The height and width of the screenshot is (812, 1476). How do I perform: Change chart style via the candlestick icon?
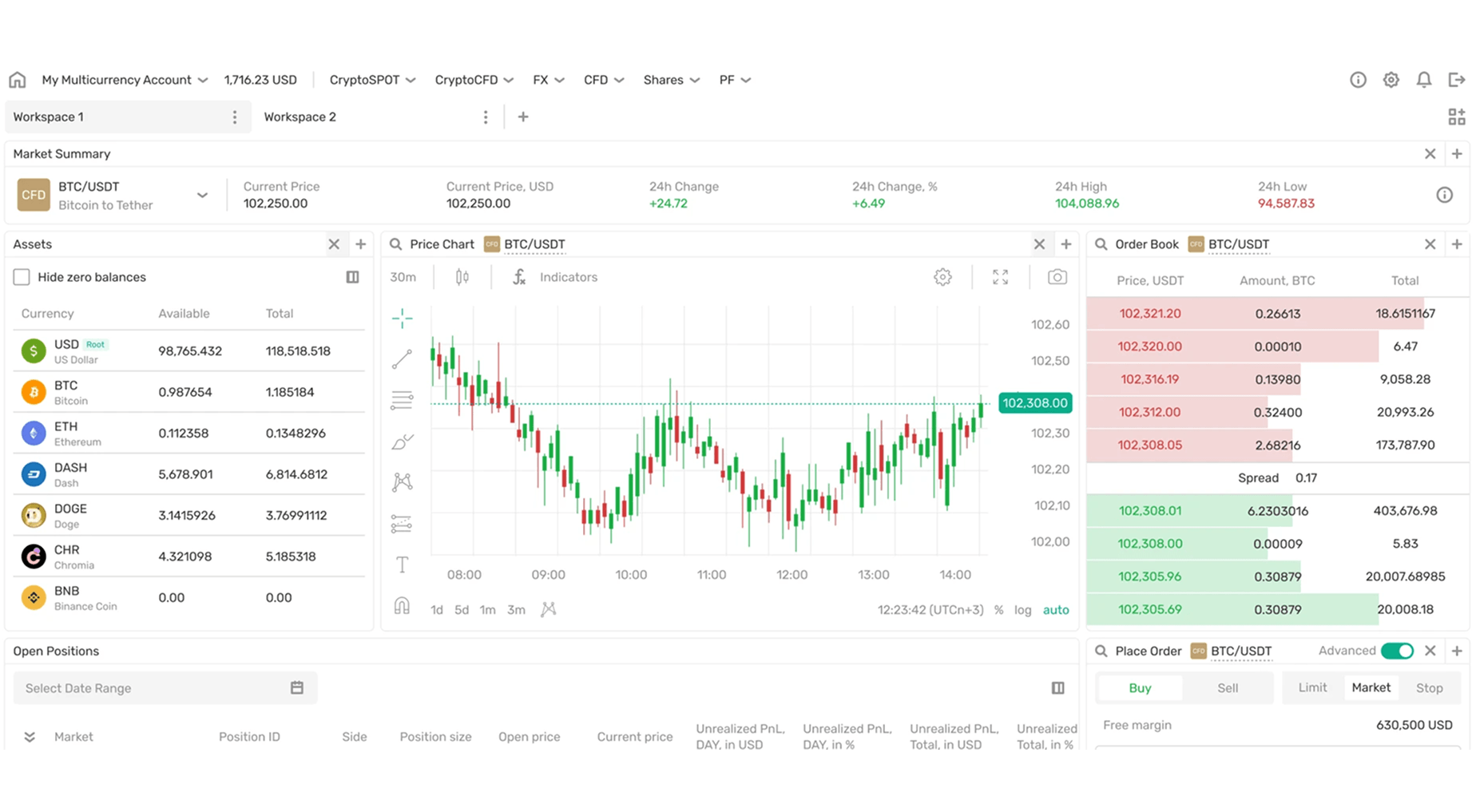click(460, 277)
